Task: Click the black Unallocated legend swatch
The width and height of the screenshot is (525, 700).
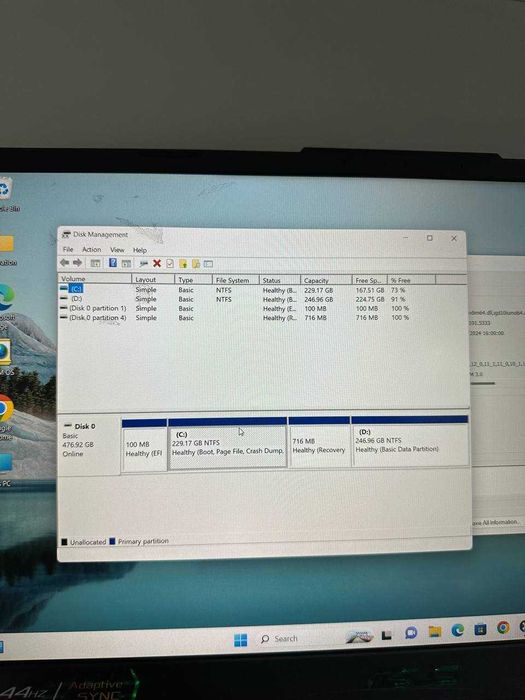Action: pyautogui.click(x=64, y=542)
